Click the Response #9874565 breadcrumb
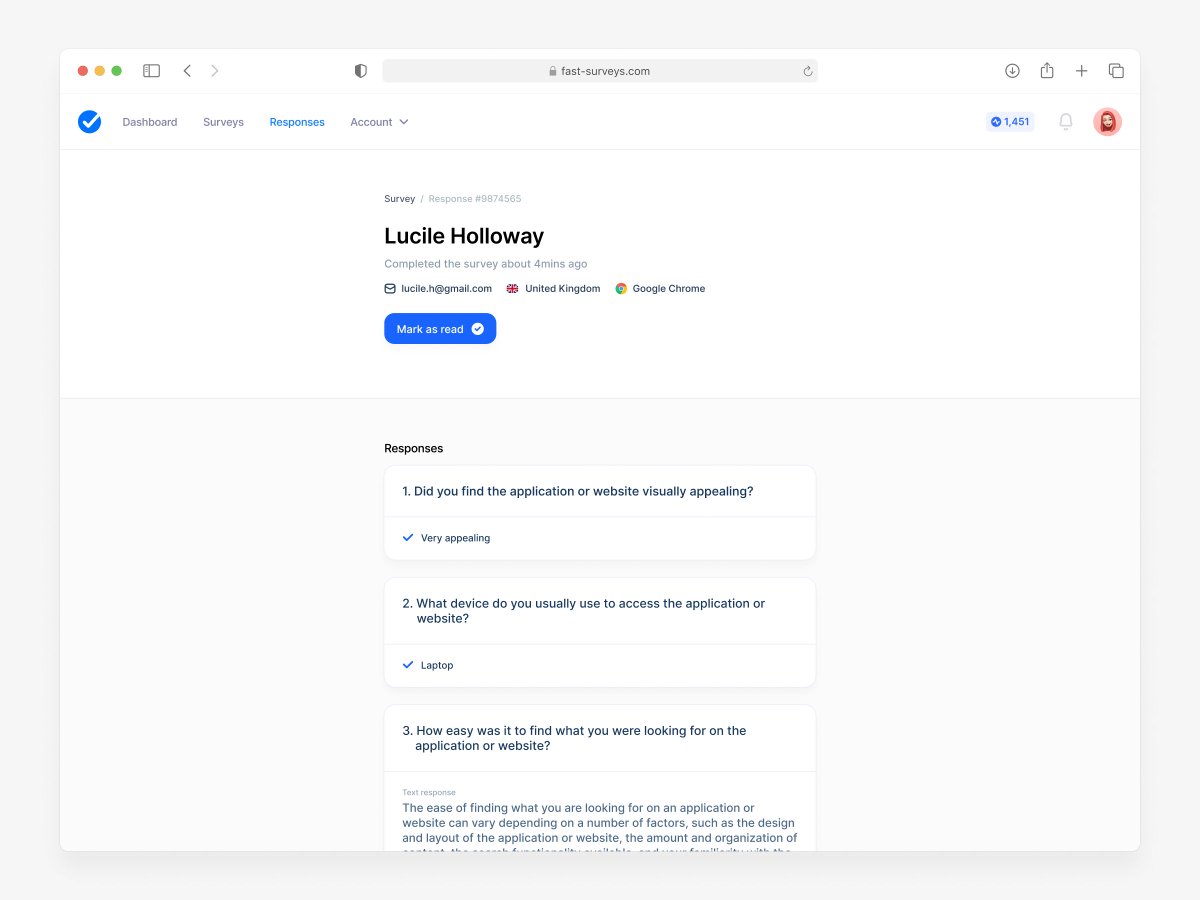 click(x=475, y=199)
